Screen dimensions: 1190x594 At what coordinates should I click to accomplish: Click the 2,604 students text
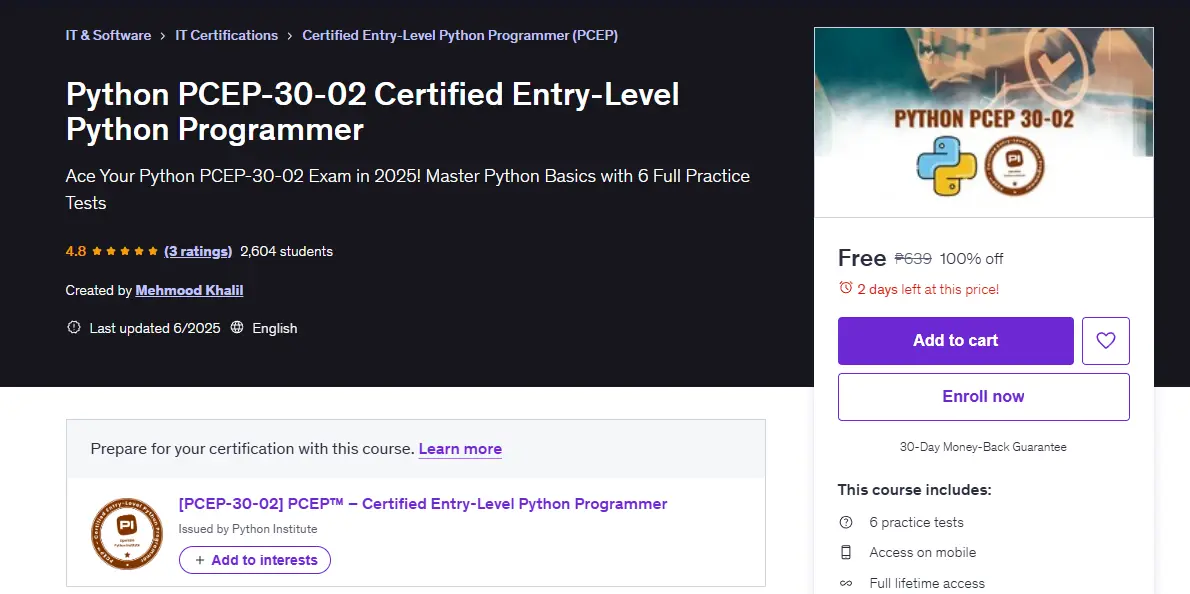(x=286, y=251)
